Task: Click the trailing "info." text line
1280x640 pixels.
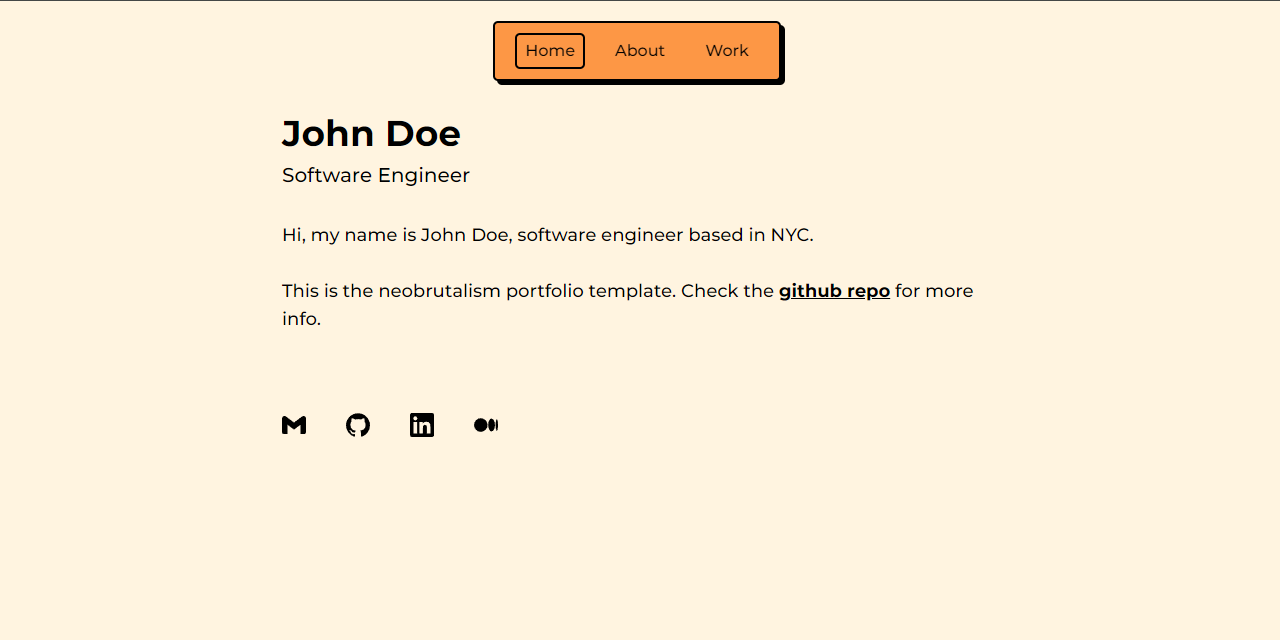Action: 301,319
